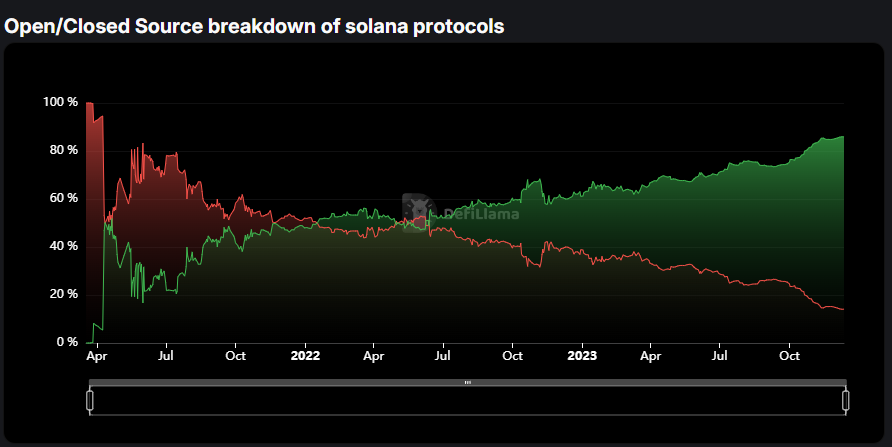Click the center grip on the range selector's top bar
Screen dimensions: 892x447
click(467, 383)
